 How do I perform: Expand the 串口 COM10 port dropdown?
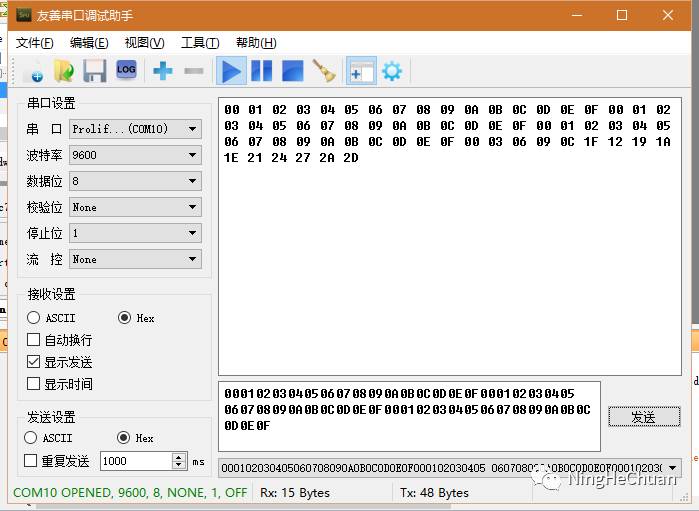tap(135, 130)
